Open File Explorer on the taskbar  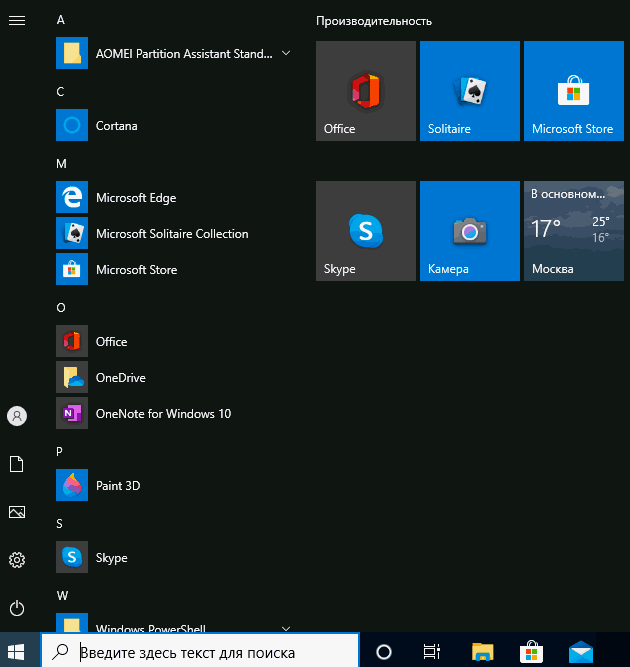pos(482,651)
